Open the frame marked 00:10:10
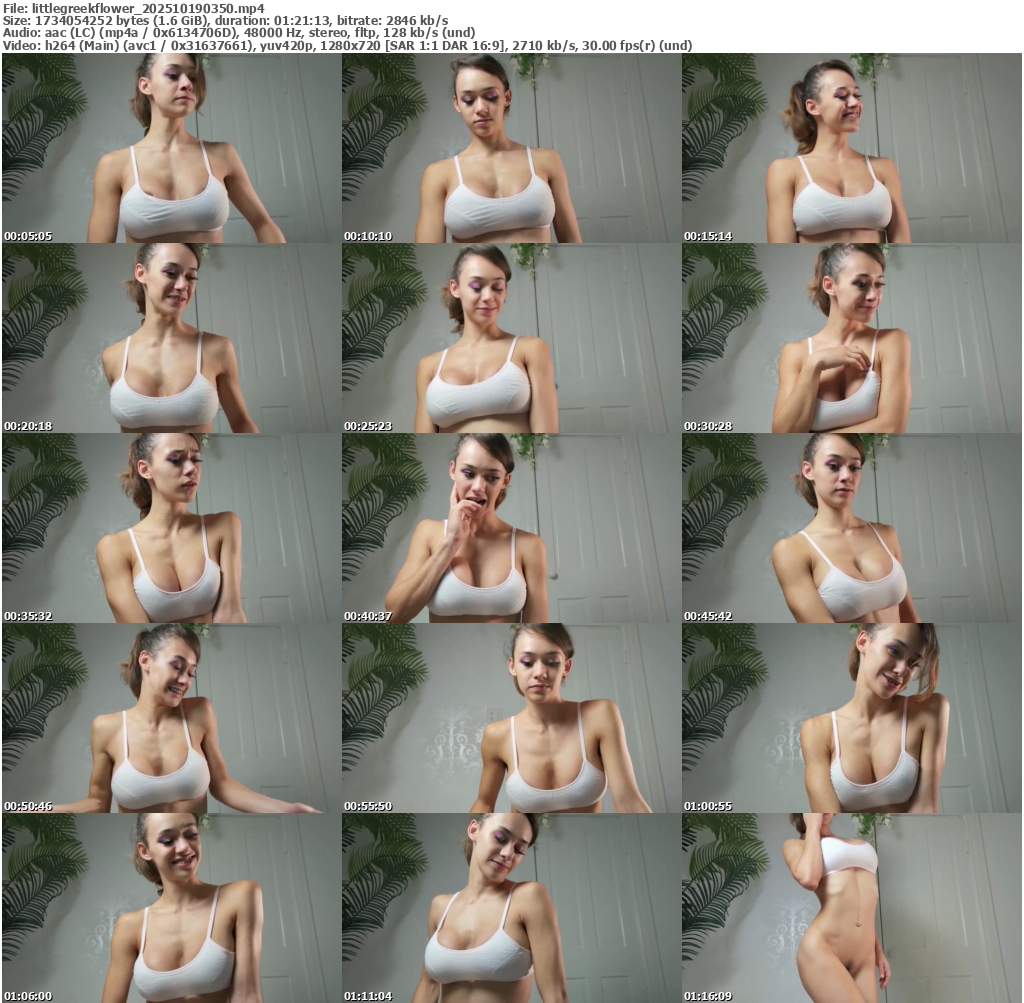Image resolution: width=1024 pixels, height=1003 pixels. tap(511, 148)
